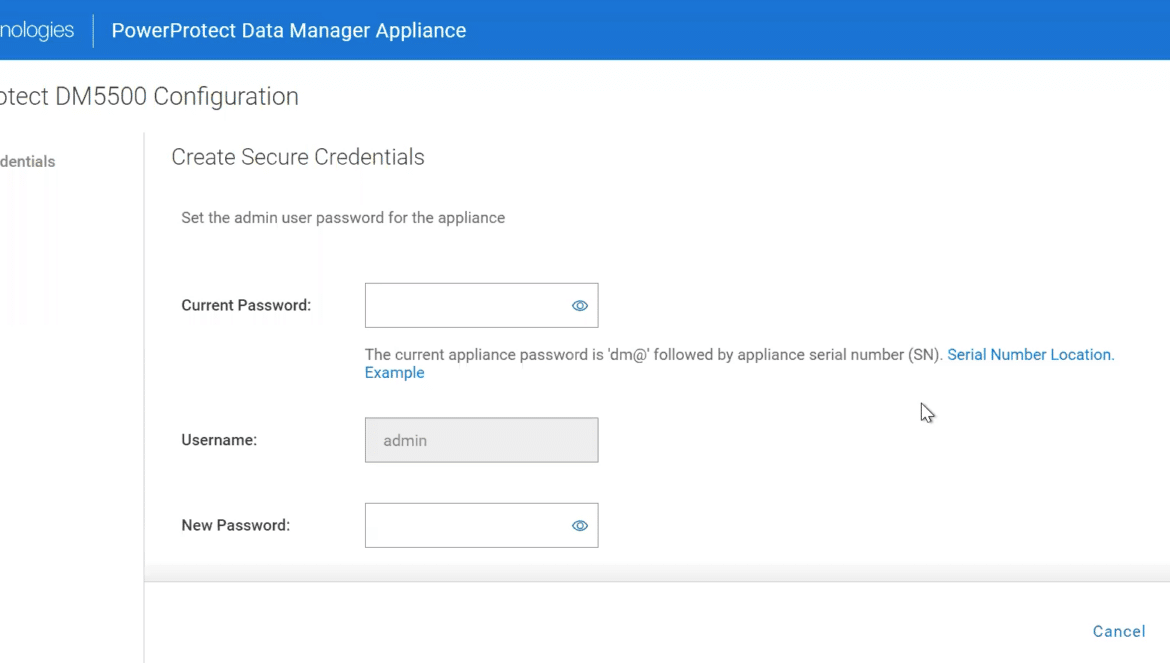
Task: Click the DM5500 Configuration heading
Action: pyautogui.click(x=149, y=96)
